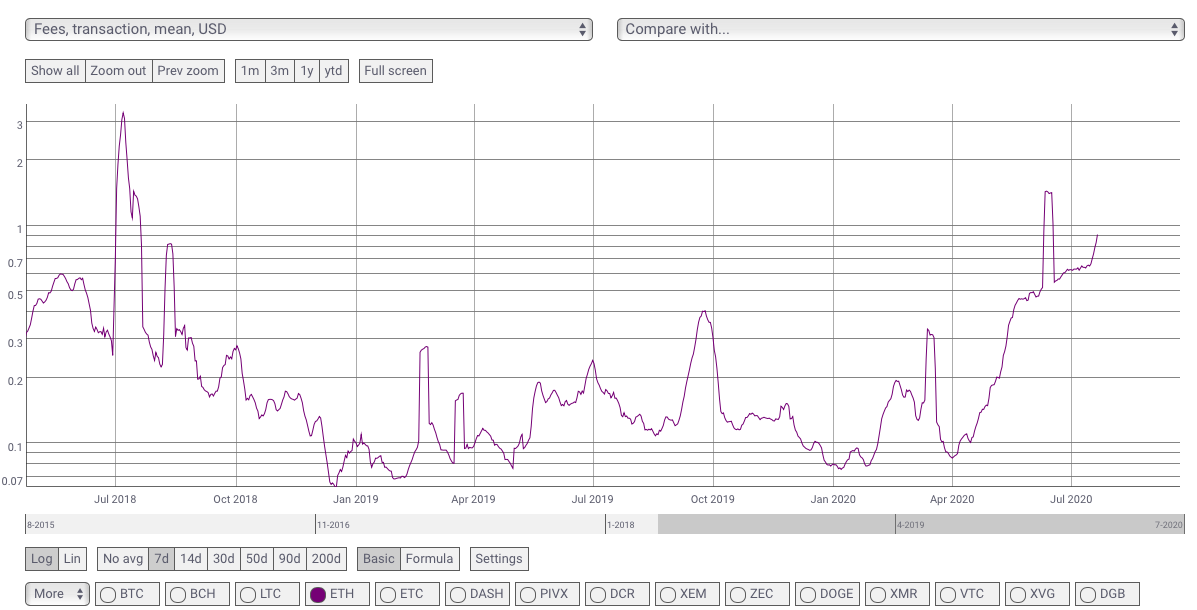
Task: Open chart in Full screen
Action: coord(395,71)
